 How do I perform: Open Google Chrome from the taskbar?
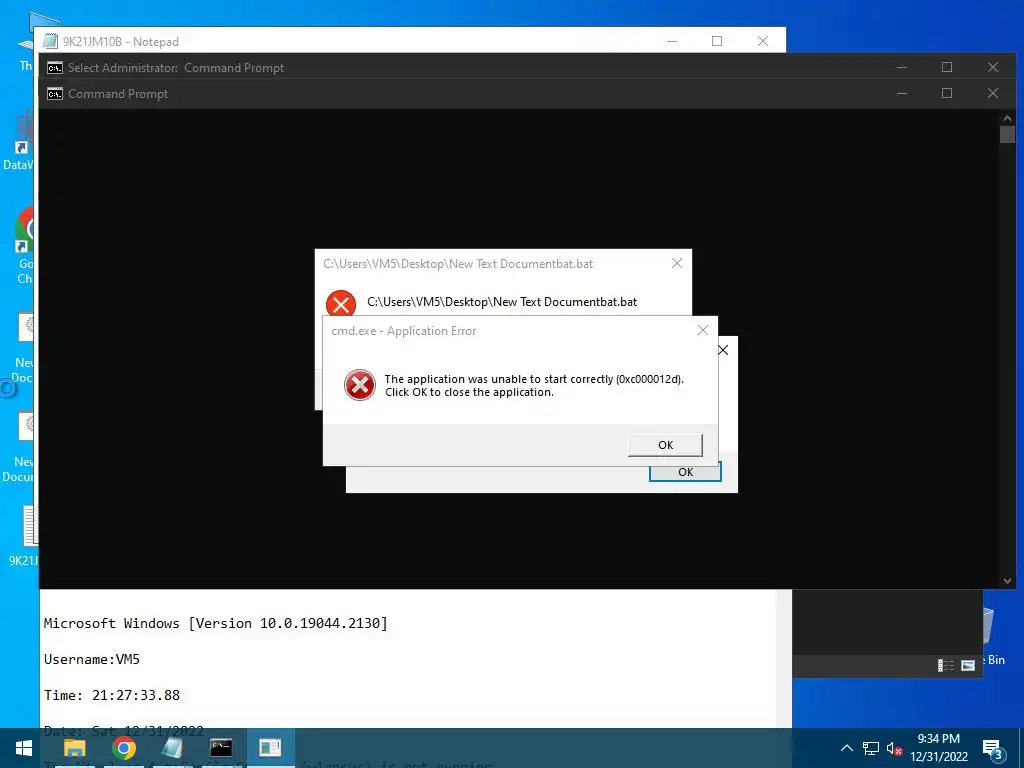coord(123,748)
